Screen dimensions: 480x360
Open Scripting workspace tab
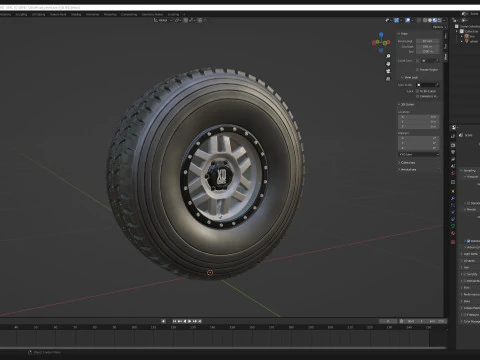(173, 15)
